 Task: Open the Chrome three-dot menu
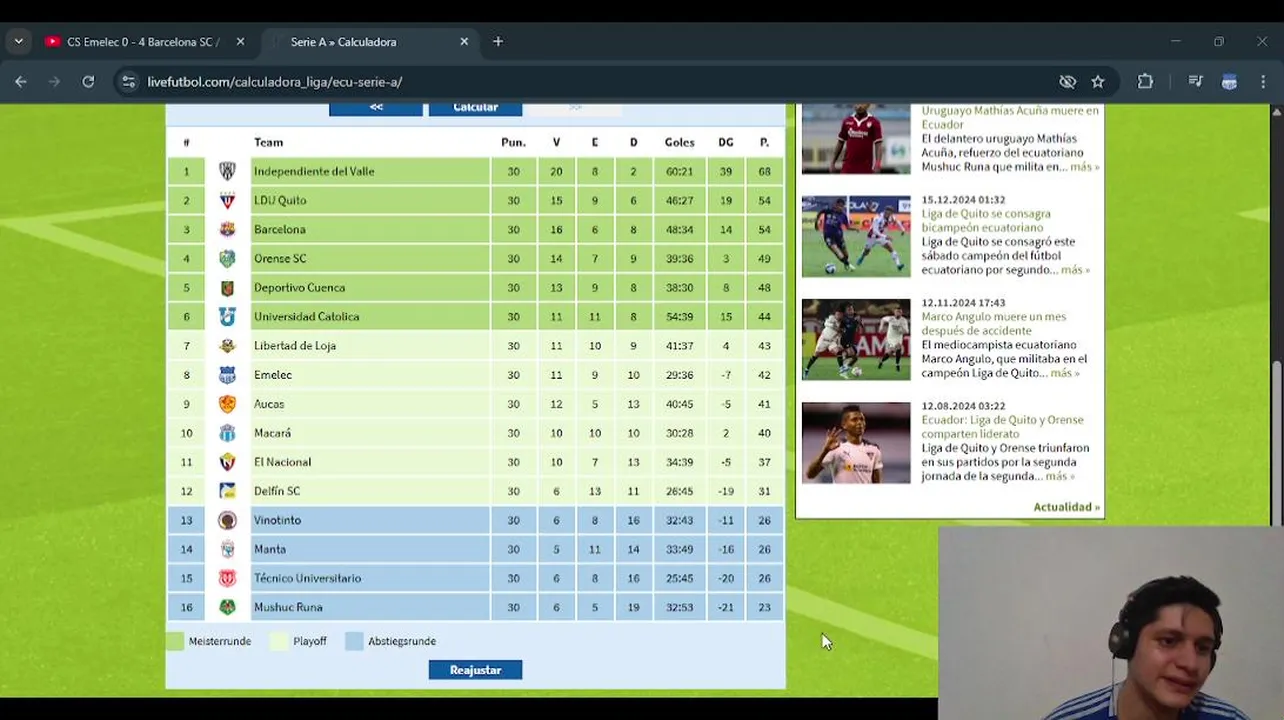coord(1263,82)
